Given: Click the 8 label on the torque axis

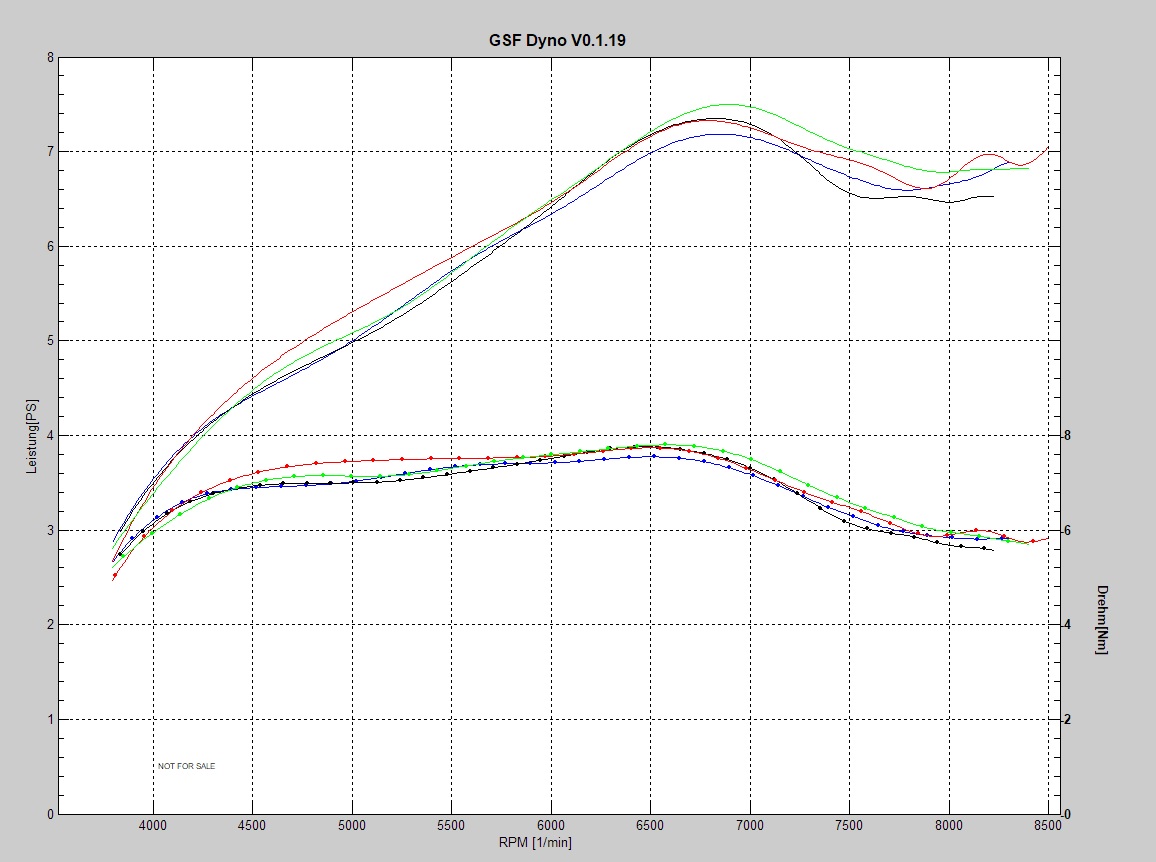Looking at the screenshot, I should (1067, 436).
